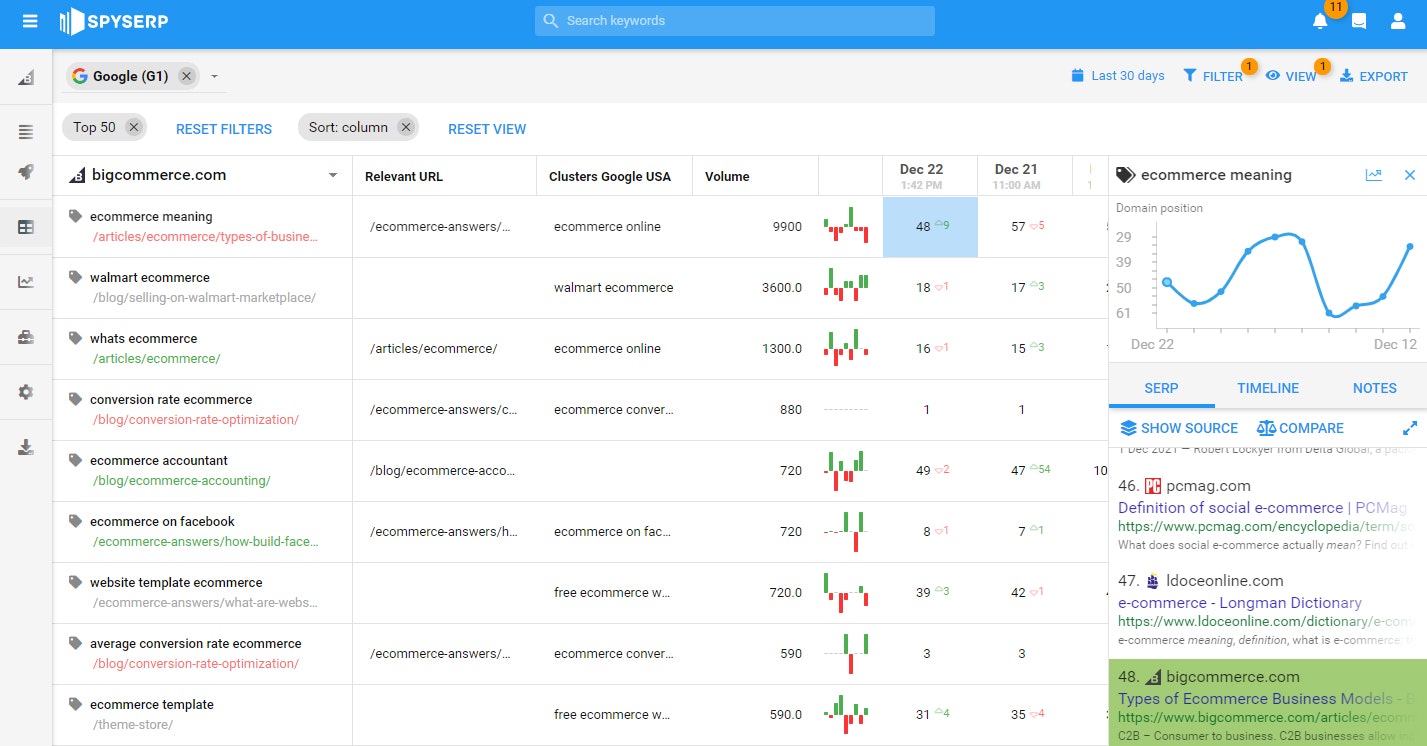Click the Search keywords input field
Viewport: 1427px width, 746px height.
[733, 20]
